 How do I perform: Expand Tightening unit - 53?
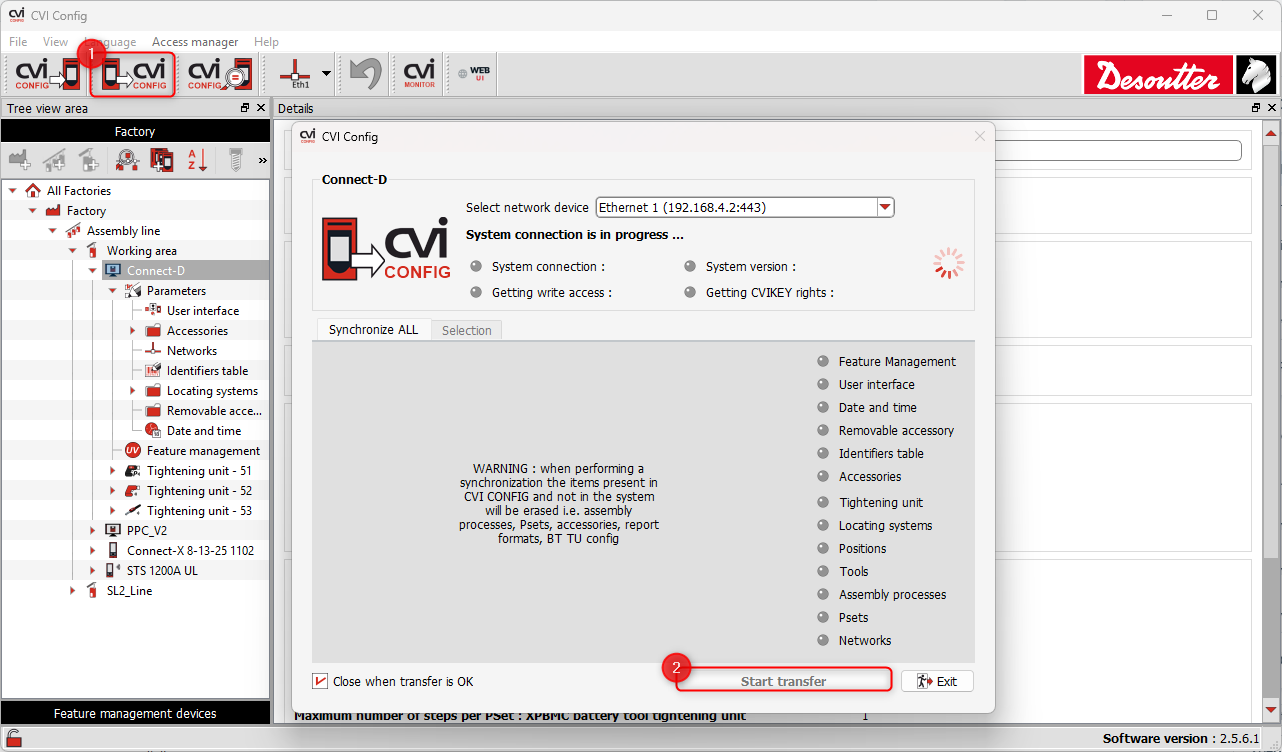113,511
